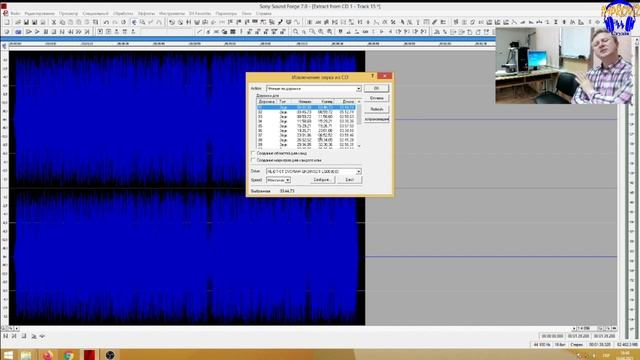
Task: Click the Воспроизведение (play) dialog button
Action: (x=376, y=119)
